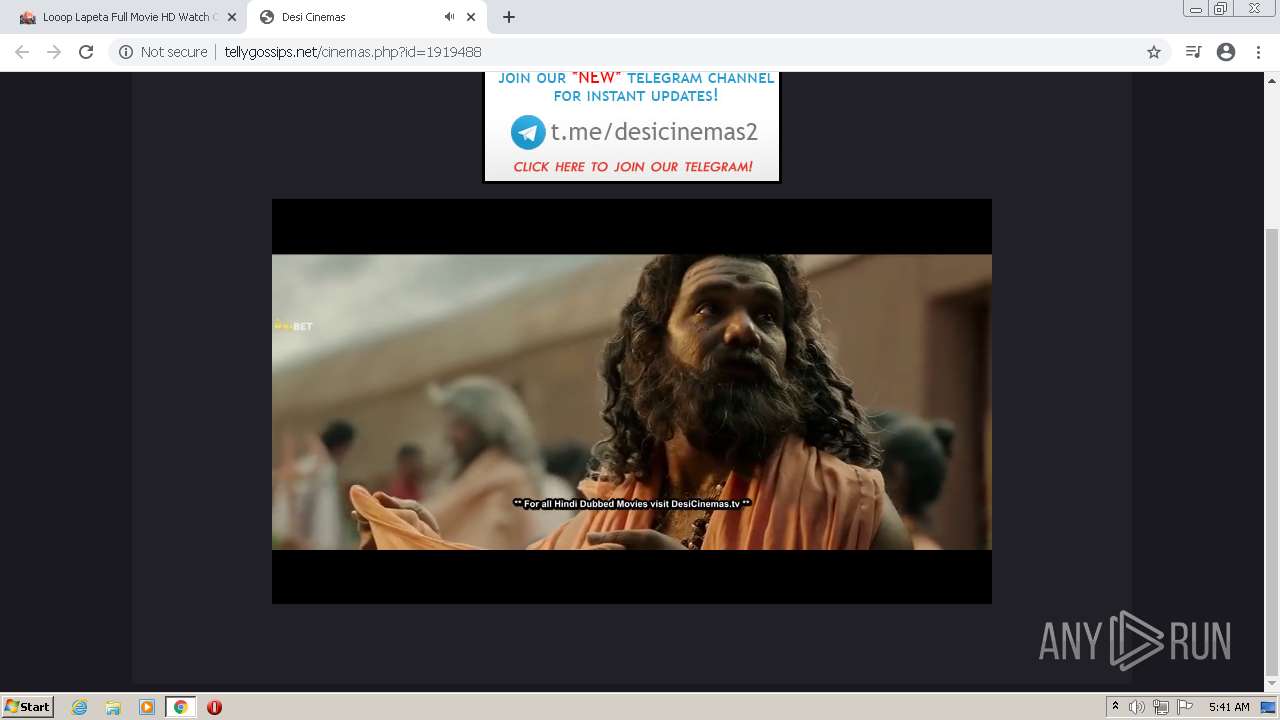Open Action Center flag in system tray
The image size is (1280, 720).
pyautogui.click(x=1185, y=707)
